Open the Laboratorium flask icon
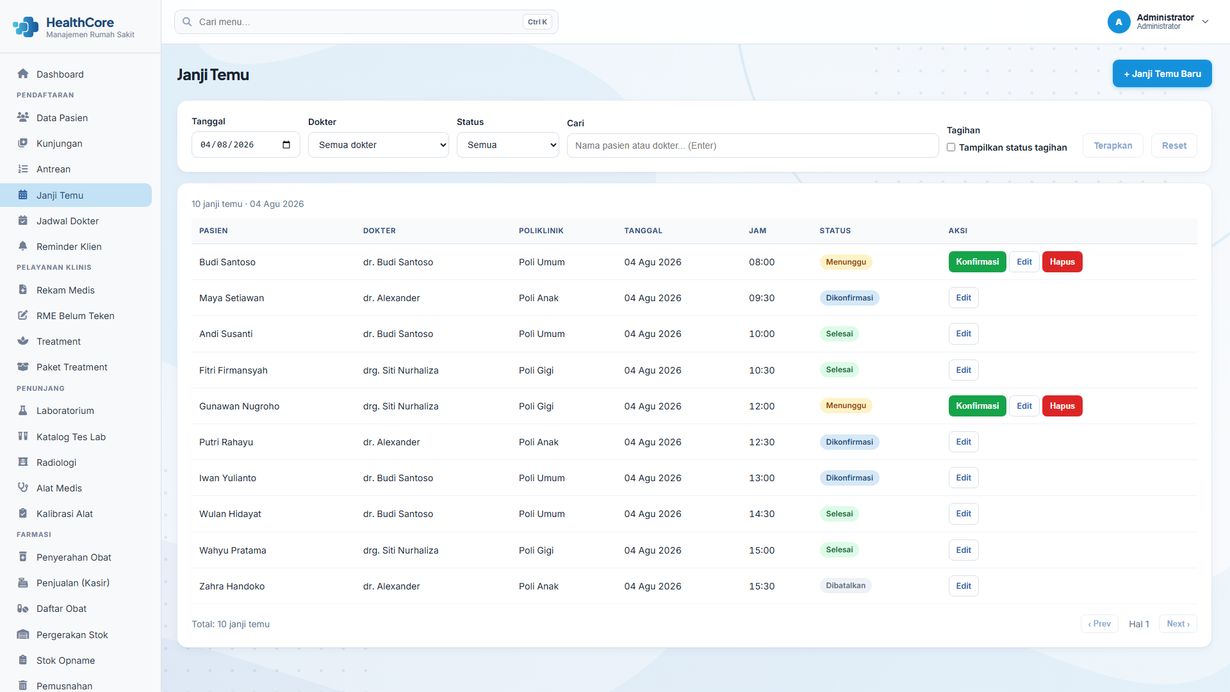The image size is (1230, 692). 23,410
